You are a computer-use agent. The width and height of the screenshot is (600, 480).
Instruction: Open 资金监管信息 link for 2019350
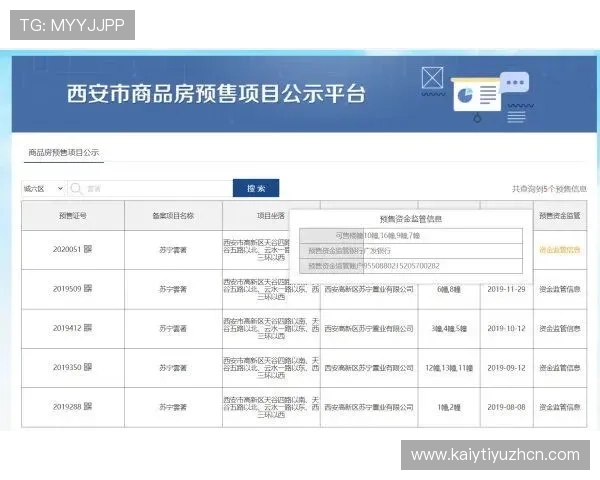point(560,368)
